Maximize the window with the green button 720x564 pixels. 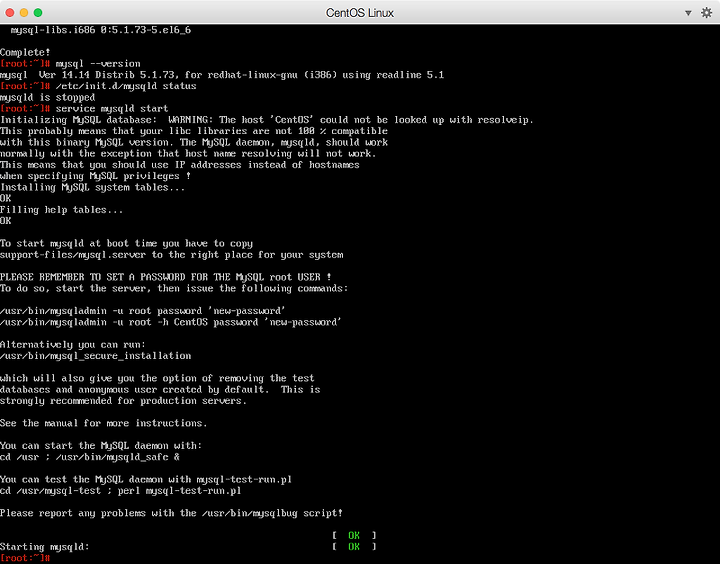pyautogui.click(x=38, y=12)
